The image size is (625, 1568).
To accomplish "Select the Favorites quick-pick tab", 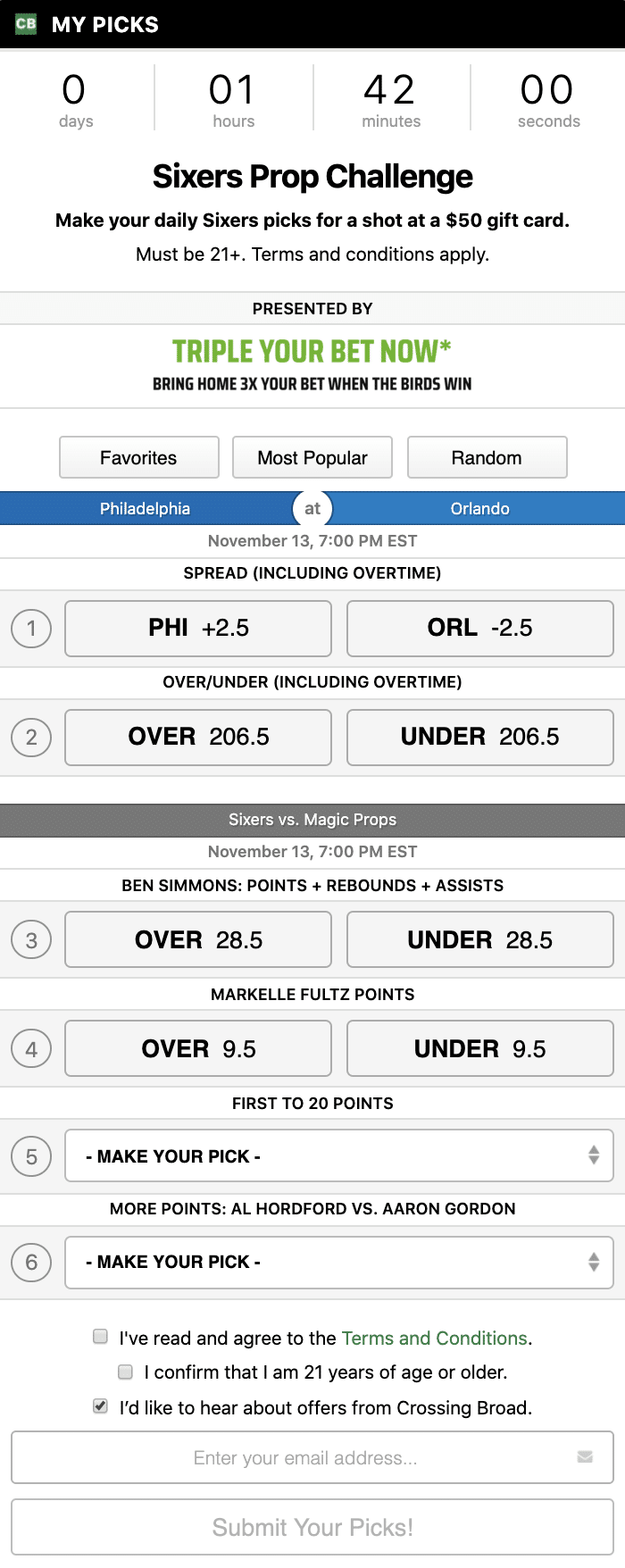I will (138, 458).
